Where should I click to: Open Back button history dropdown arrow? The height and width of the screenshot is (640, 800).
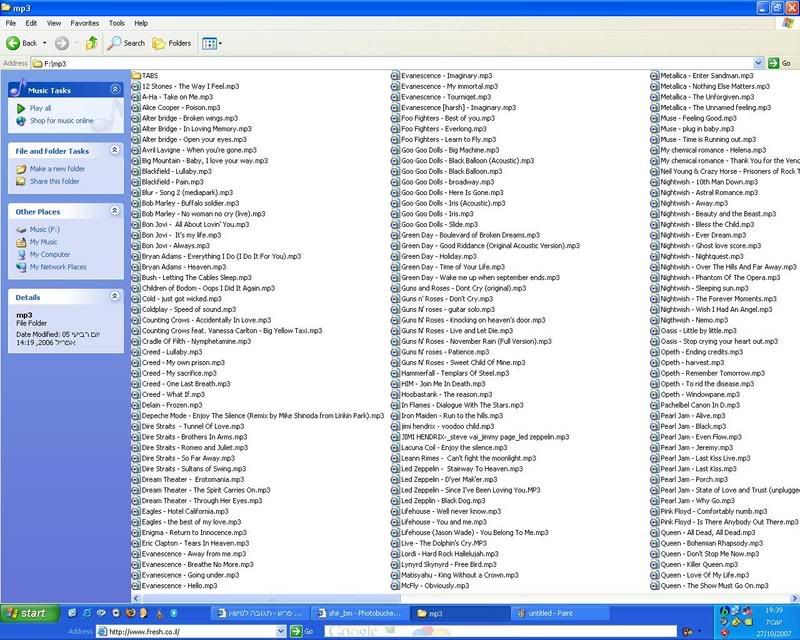pos(44,43)
